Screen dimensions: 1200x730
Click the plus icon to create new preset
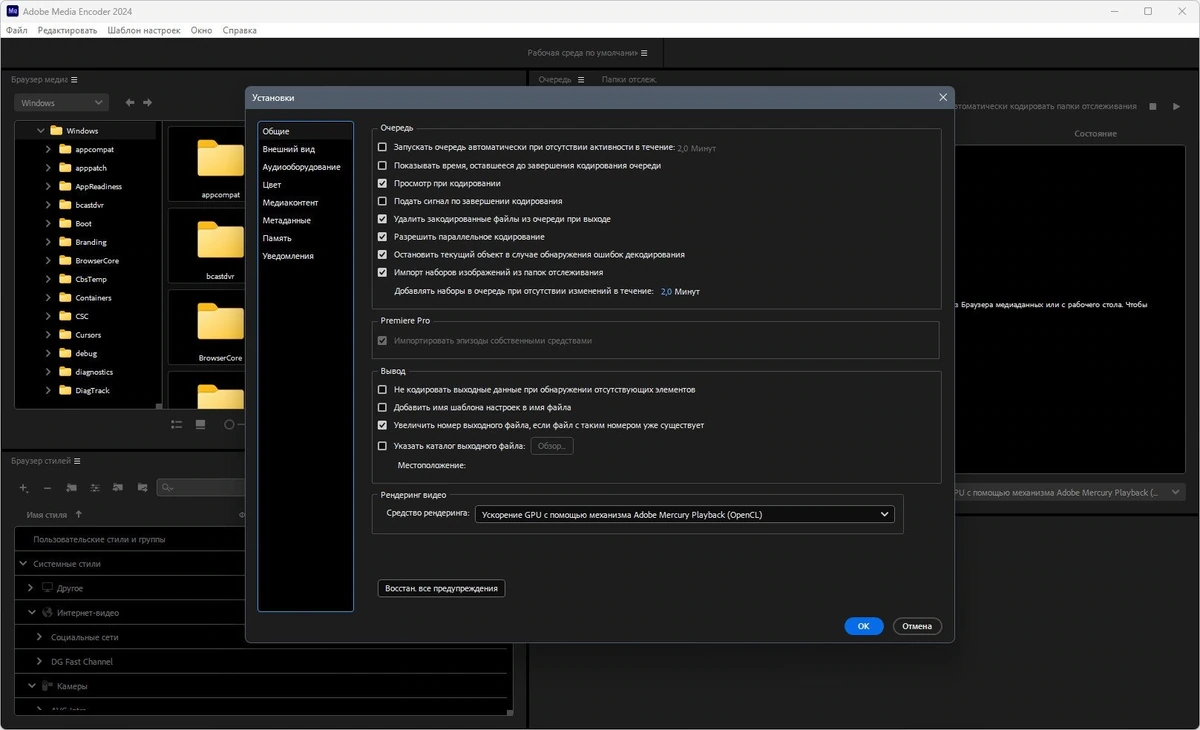pyautogui.click(x=24, y=488)
